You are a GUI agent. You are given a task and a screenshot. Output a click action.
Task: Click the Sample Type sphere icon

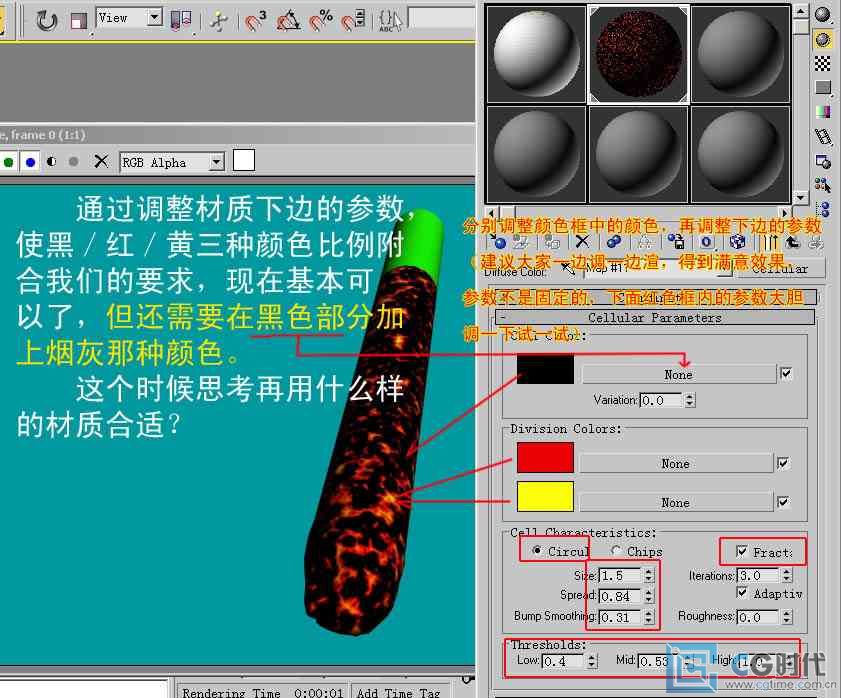click(x=823, y=14)
